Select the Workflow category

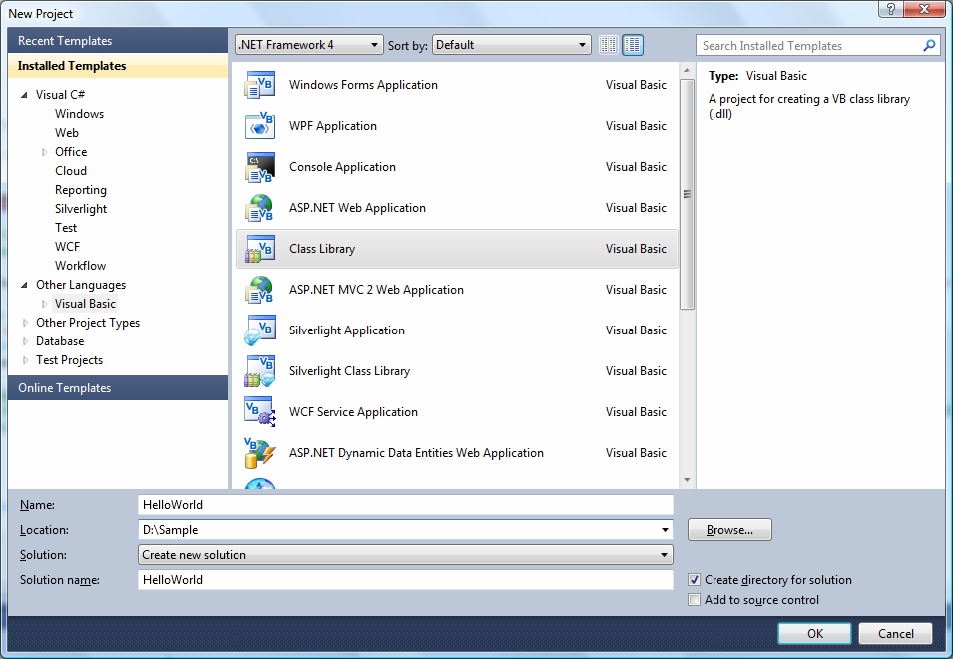[x=80, y=266]
